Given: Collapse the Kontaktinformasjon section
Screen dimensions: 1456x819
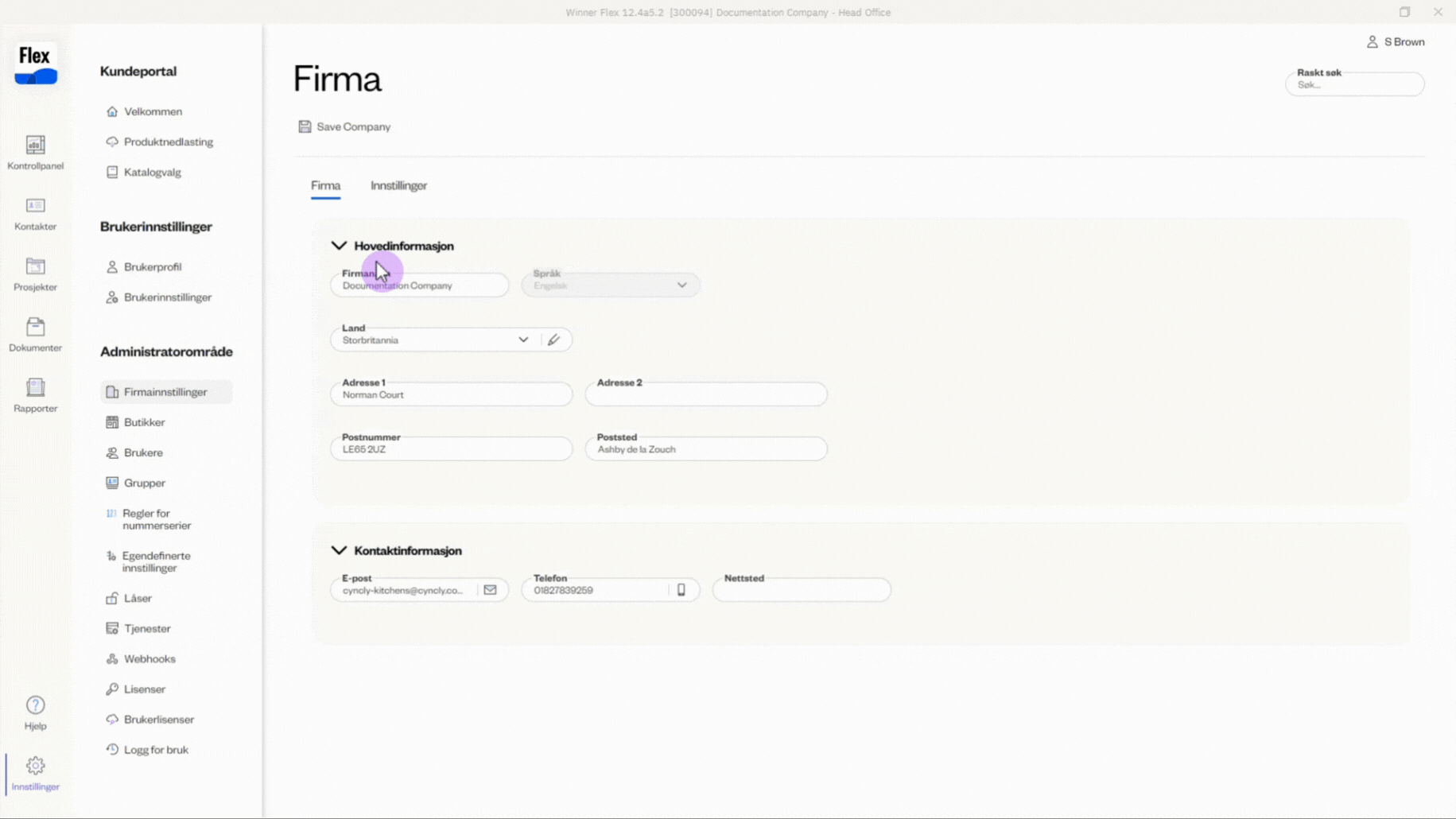Looking at the screenshot, I should pyautogui.click(x=339, y=550).
